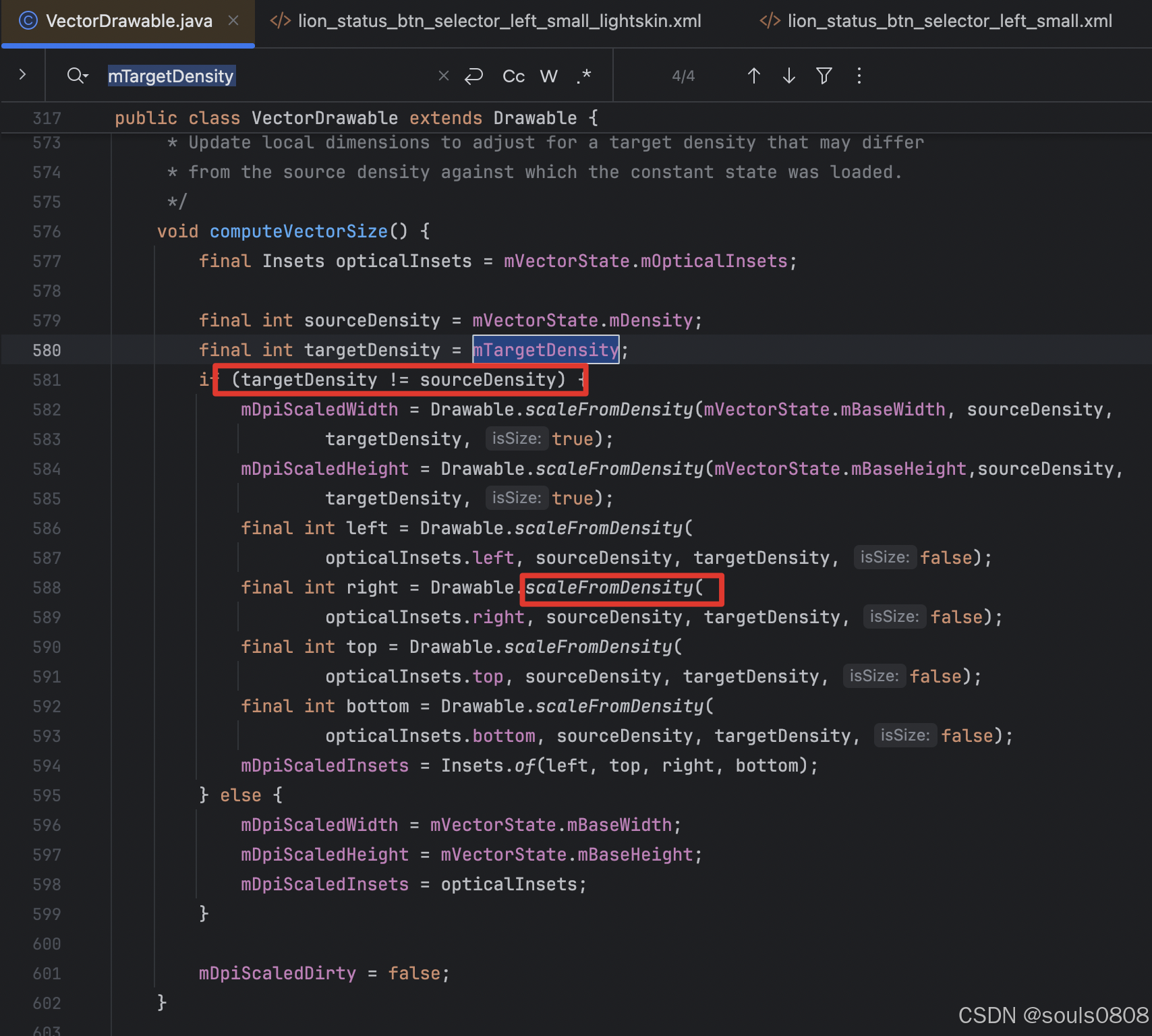Clear the search field with the X icon
This screenshot has height=1036, width=1152.
click(x=443, y=76)
